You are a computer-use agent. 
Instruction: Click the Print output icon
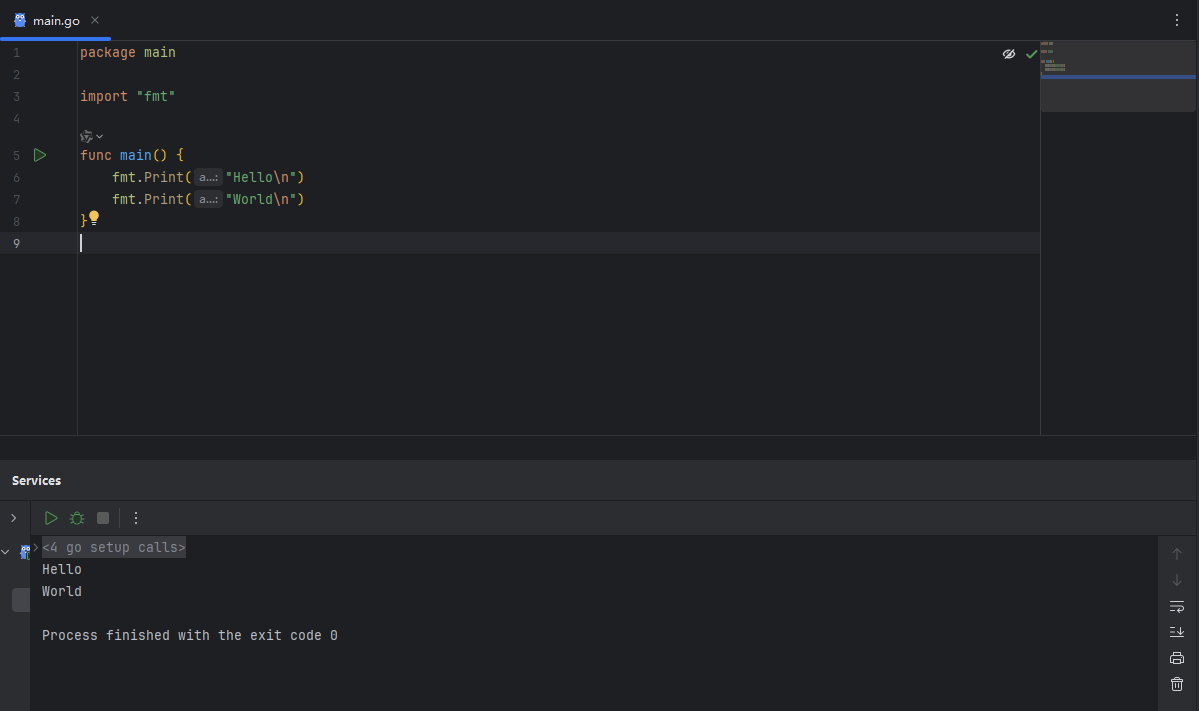tap(1177, 658)
